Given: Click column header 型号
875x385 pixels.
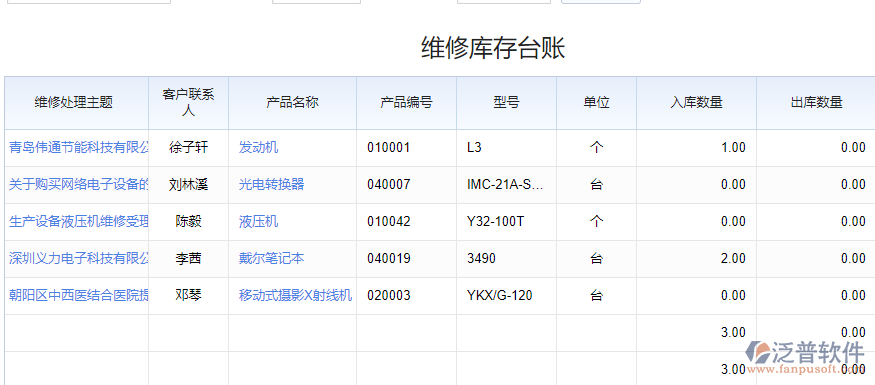Looking at the screenshot, I should [x=506, y=103].
